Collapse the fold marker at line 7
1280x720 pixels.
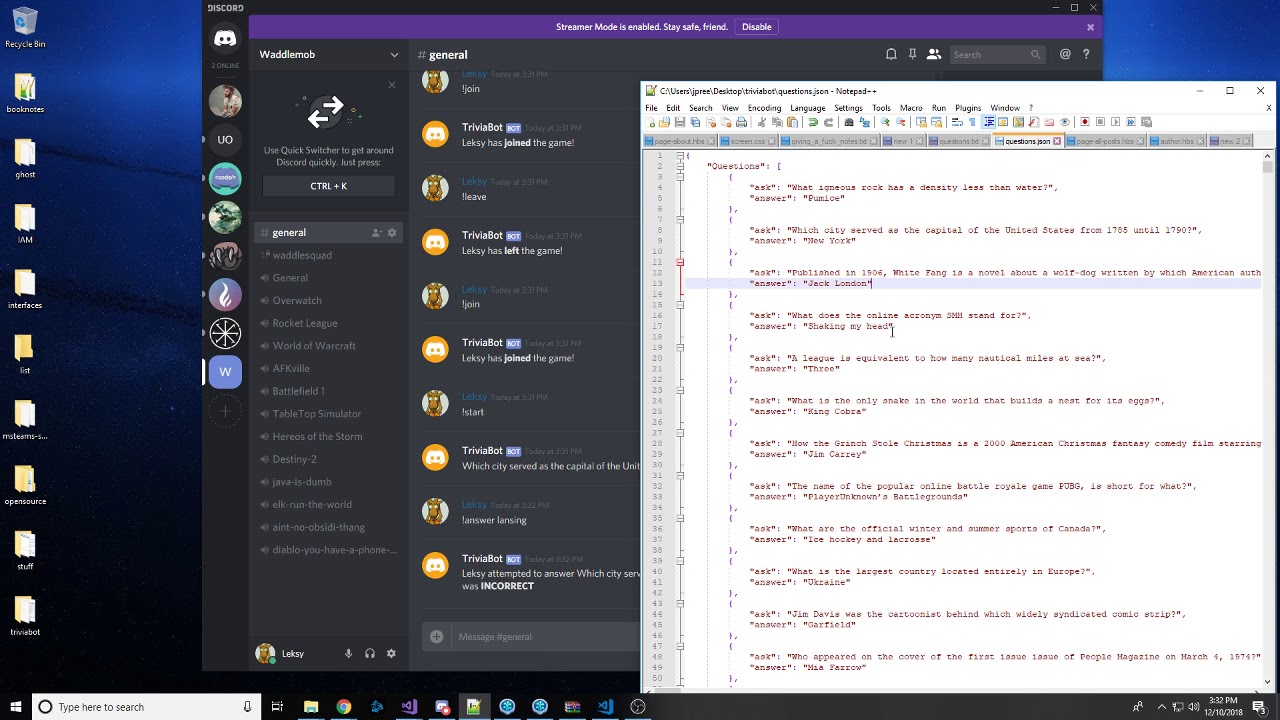coord(680,219)
